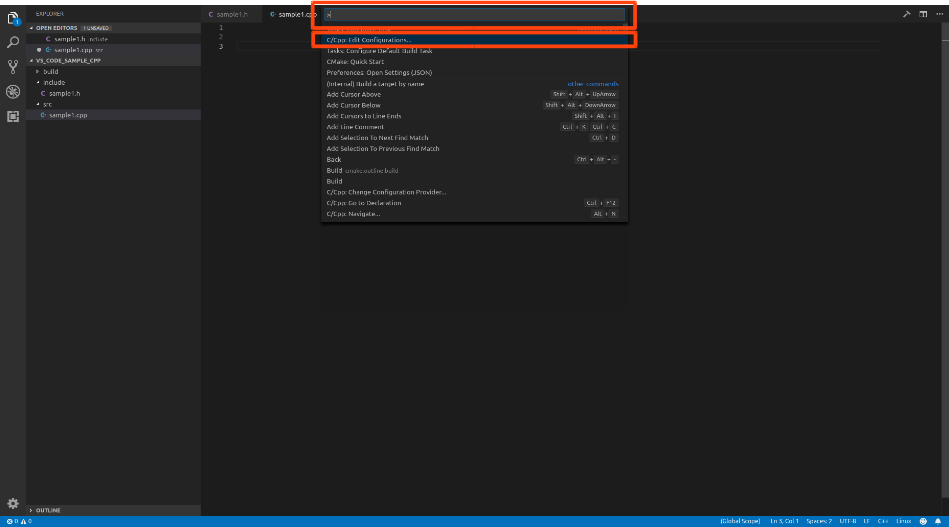Expand the Outline panel

click(x=31, y=510)
